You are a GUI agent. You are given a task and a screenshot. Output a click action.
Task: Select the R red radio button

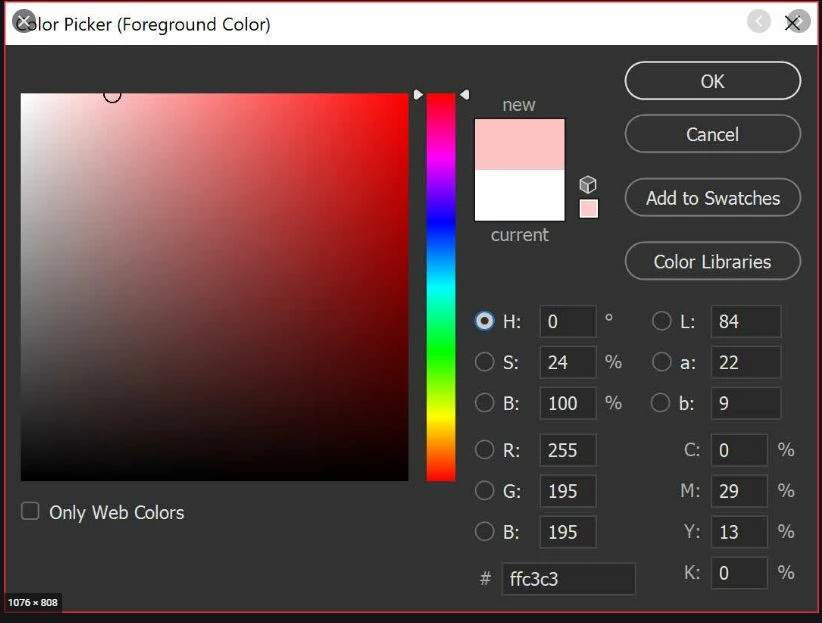(484, 449)
